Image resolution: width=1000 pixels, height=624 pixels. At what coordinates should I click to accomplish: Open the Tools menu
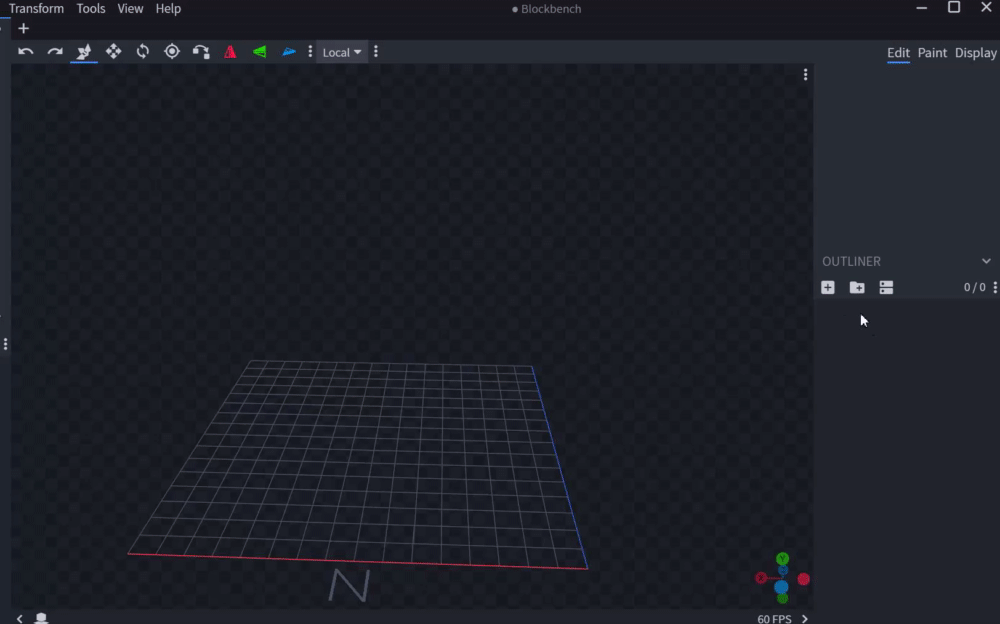91,8
